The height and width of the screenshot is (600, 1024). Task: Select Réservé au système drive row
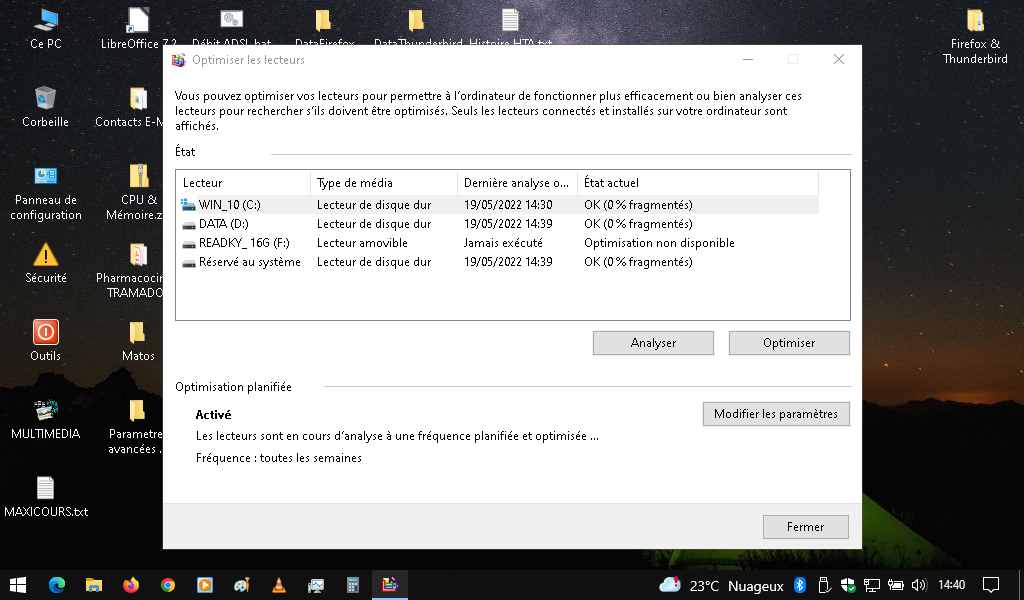(x=499, y=262)
